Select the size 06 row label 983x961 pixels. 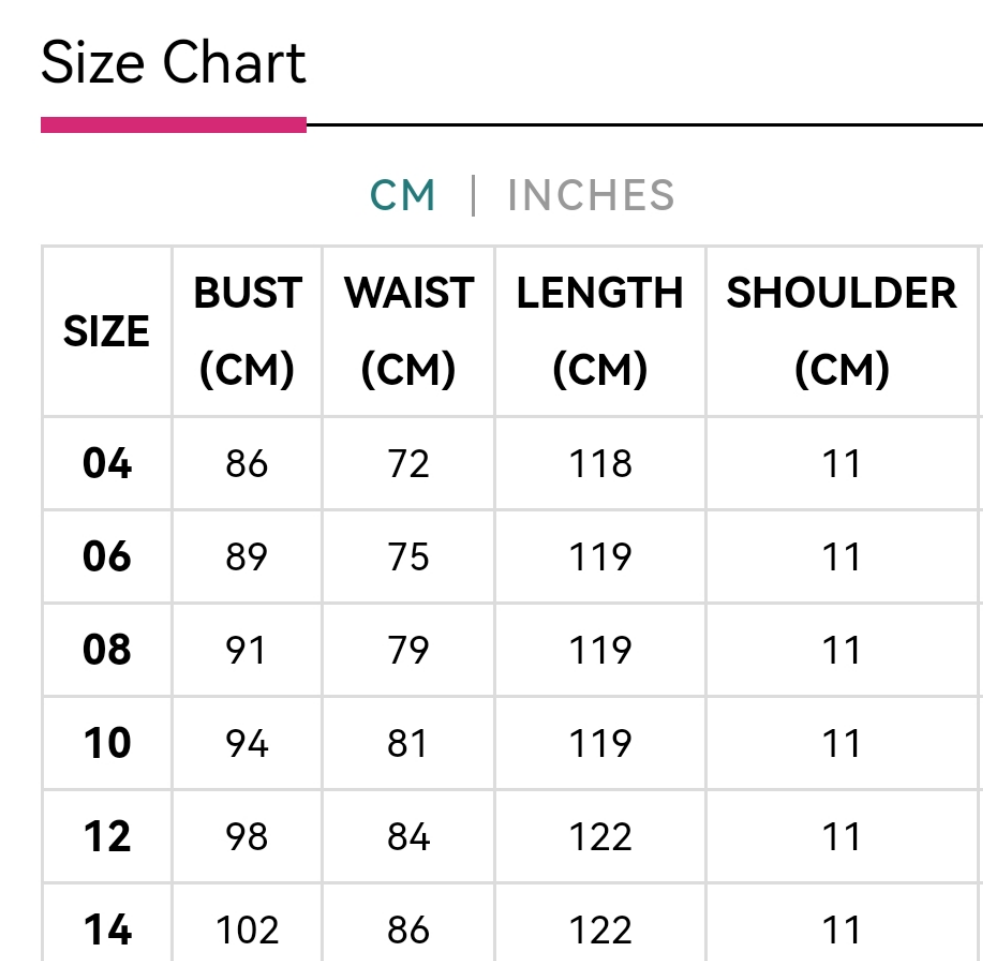[106, 557]
